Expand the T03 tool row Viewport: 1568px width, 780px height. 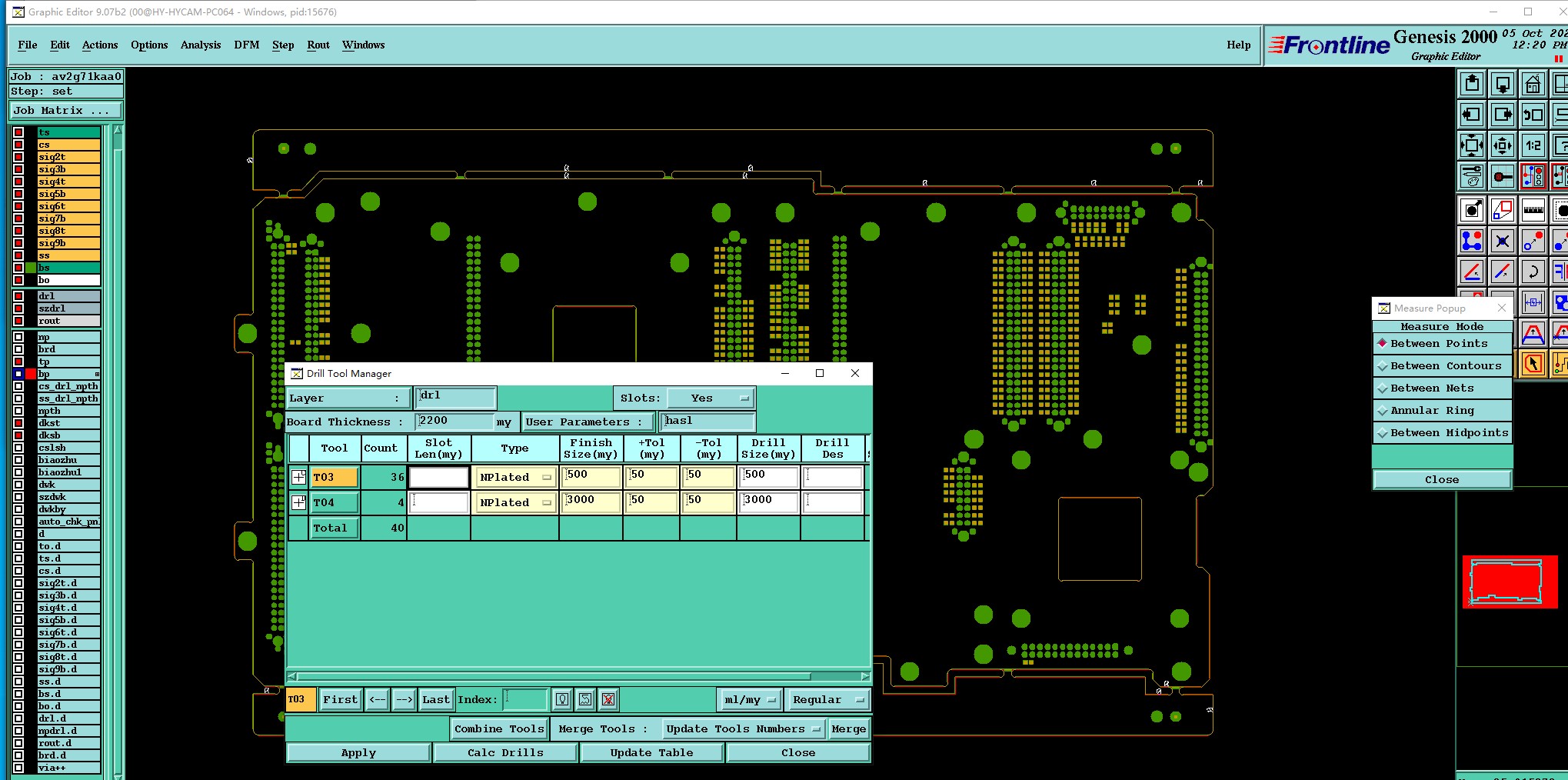[298, 478]
